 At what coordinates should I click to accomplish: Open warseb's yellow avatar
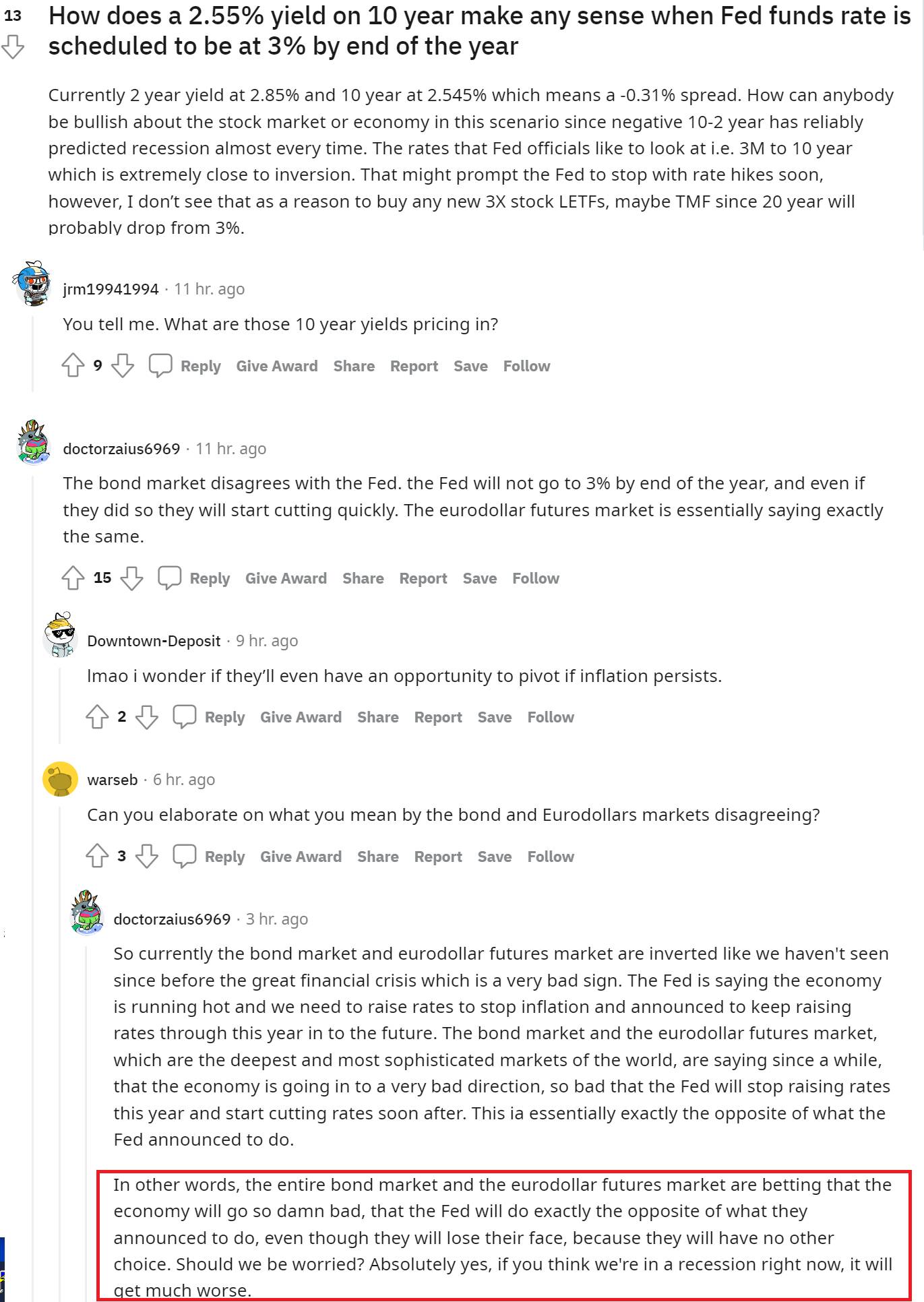[x=60, y=780]
